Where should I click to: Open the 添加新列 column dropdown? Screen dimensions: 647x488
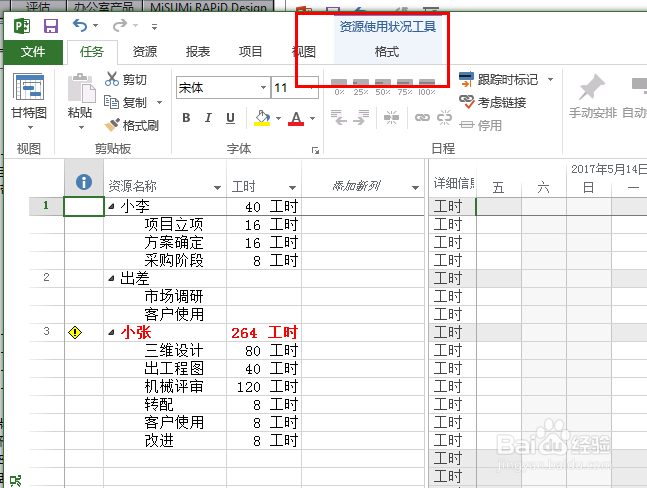tap(416, 188)
